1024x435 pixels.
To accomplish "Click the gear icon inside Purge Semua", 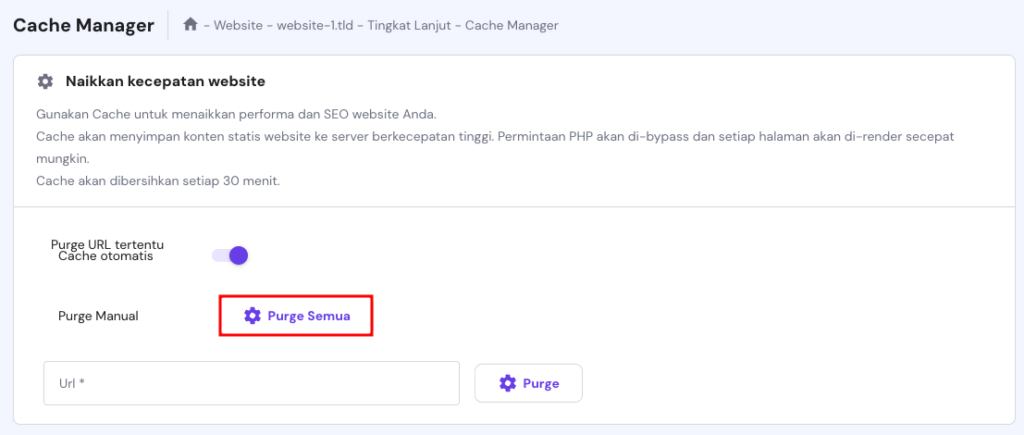I will coord(252,316).
